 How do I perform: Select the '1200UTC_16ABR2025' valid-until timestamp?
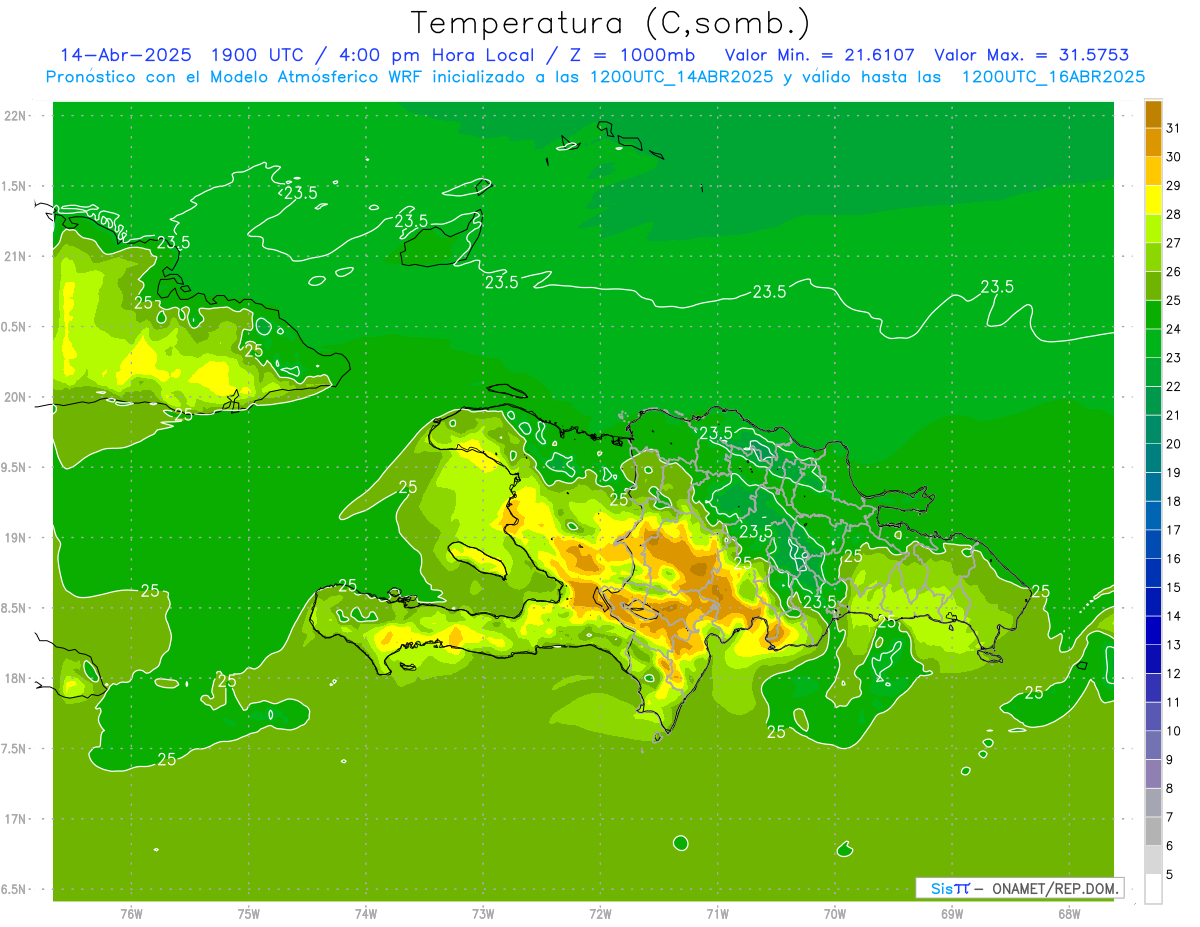[1053, 77]
